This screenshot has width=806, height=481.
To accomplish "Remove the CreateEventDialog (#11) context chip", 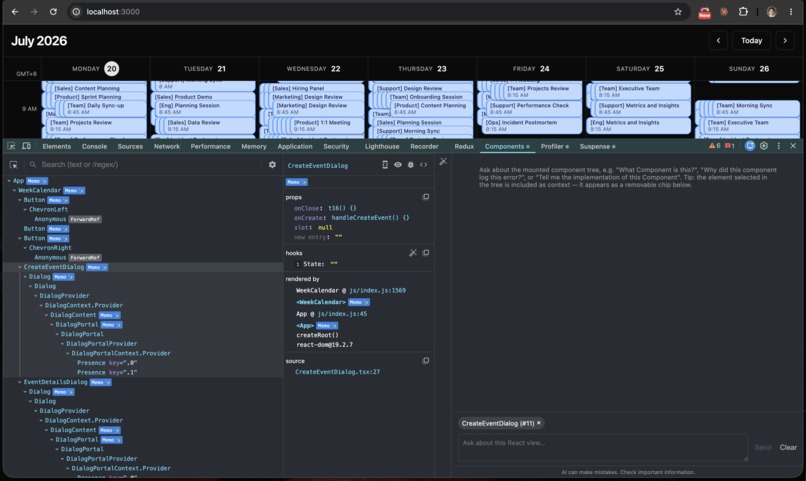I will tap(539, 423).
